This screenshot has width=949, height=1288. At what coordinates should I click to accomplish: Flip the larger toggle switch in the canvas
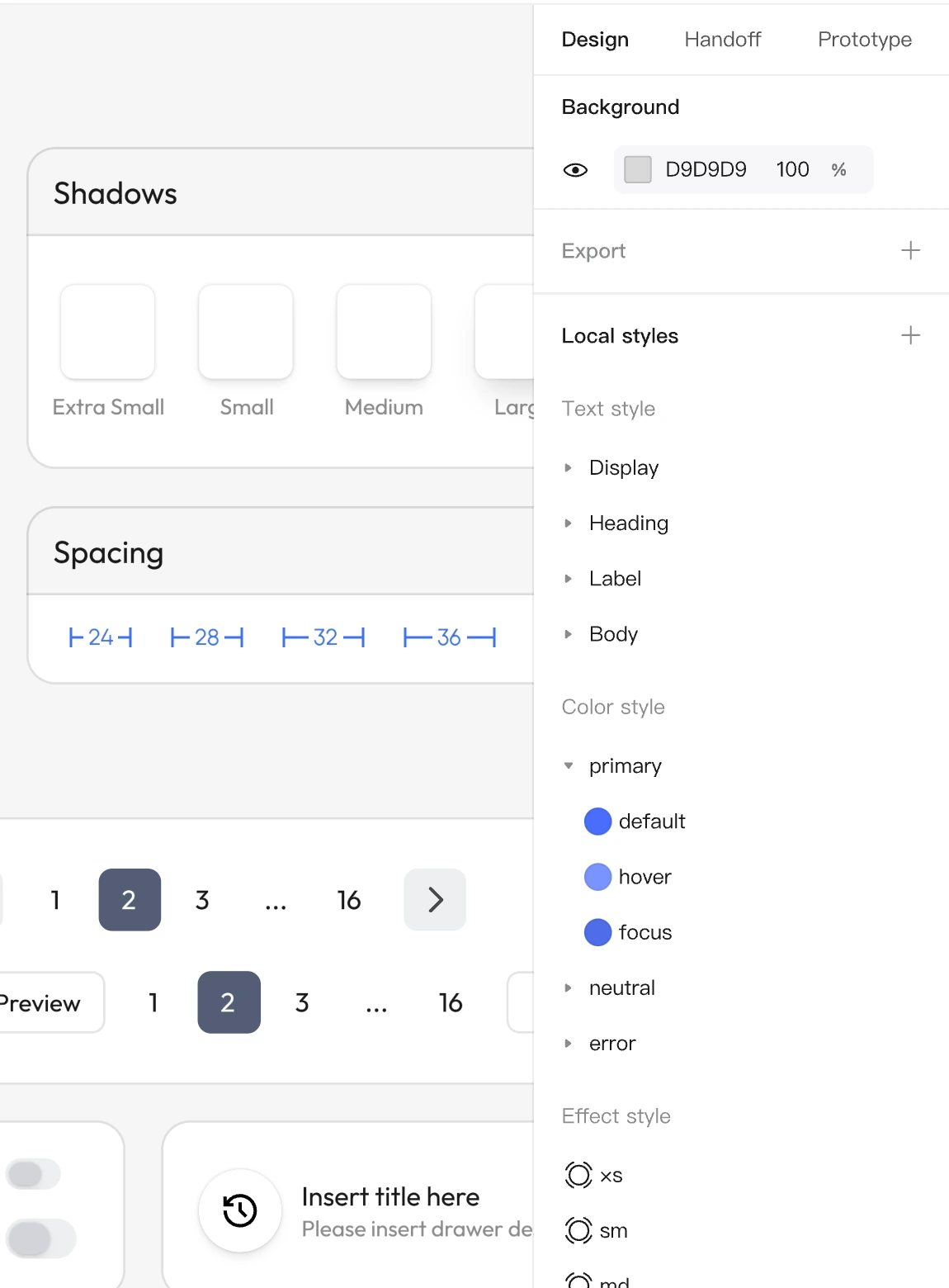point(40,1238)
